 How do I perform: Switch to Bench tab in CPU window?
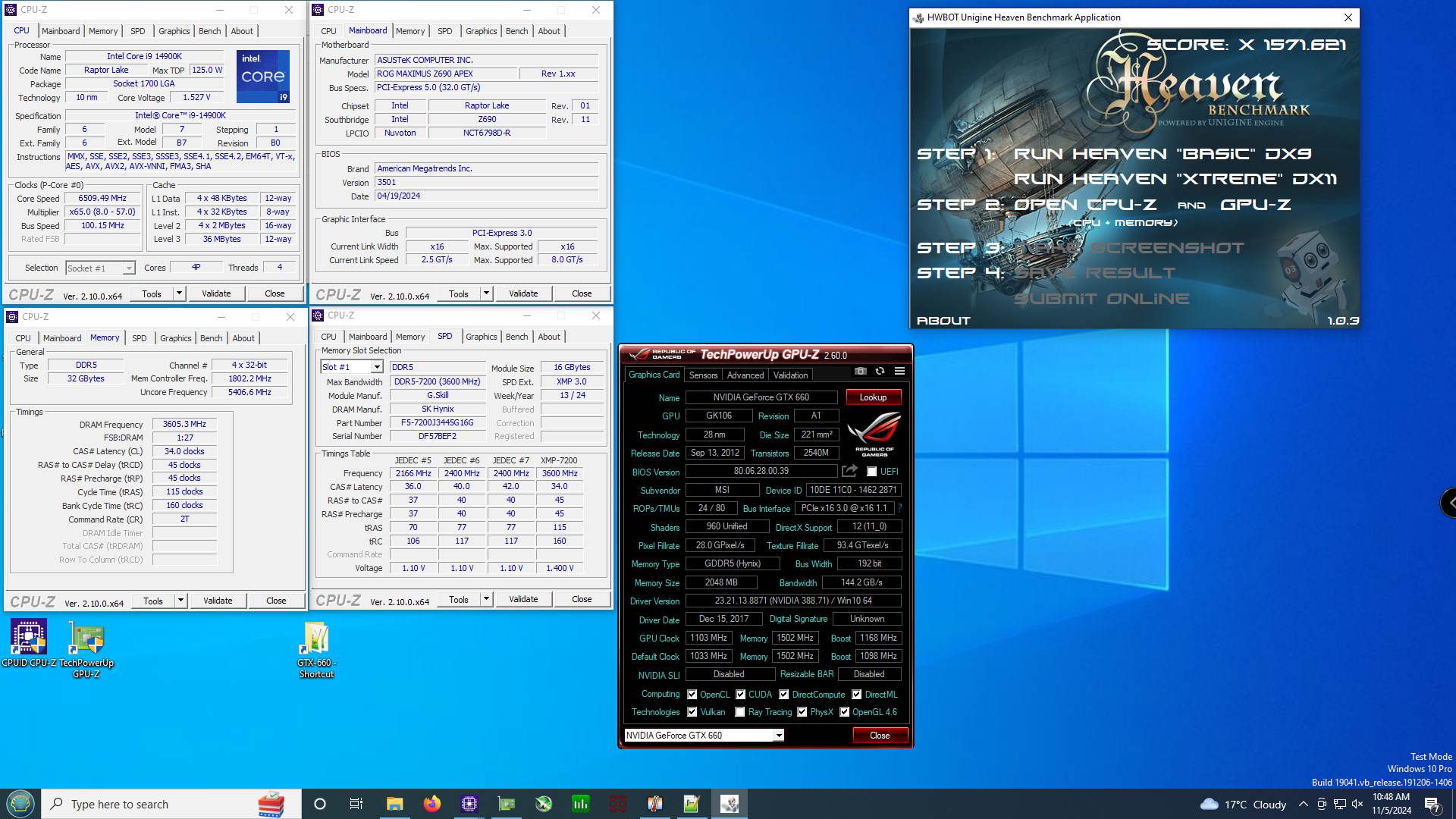tap(209, 31)
